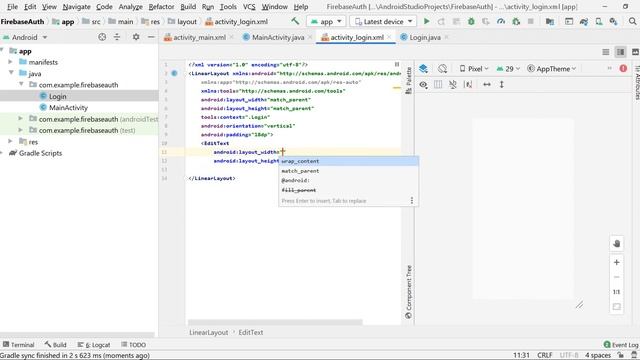
Task: Switch editor to Code-only view
Action: [606, 52]
